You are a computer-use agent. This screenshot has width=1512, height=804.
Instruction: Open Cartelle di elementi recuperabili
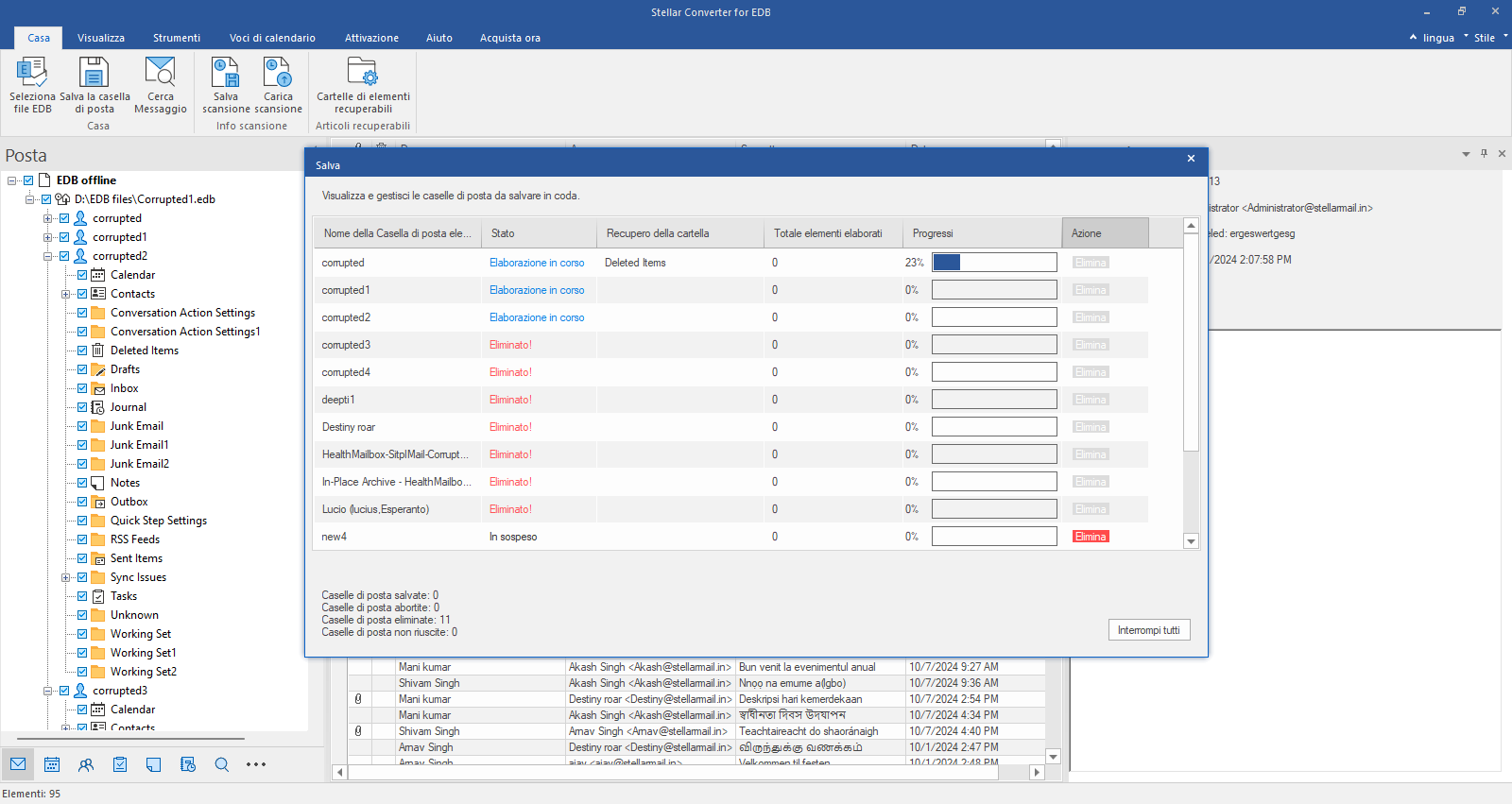[x=363, y=73]
